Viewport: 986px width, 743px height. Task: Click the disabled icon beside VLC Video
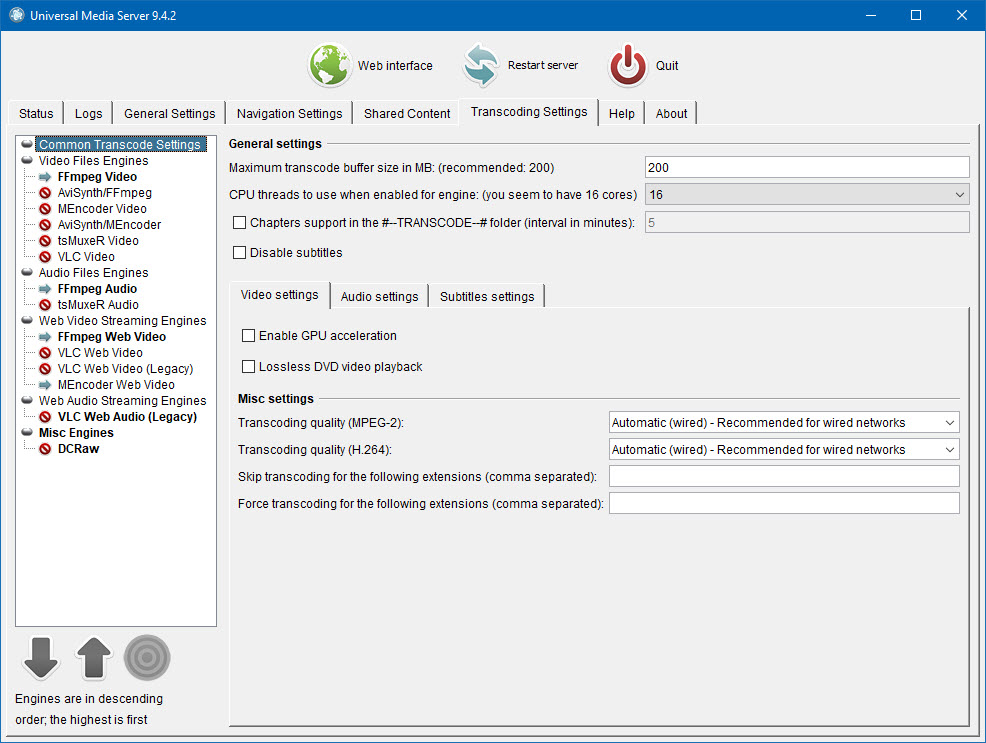click(x=45, y=256)
